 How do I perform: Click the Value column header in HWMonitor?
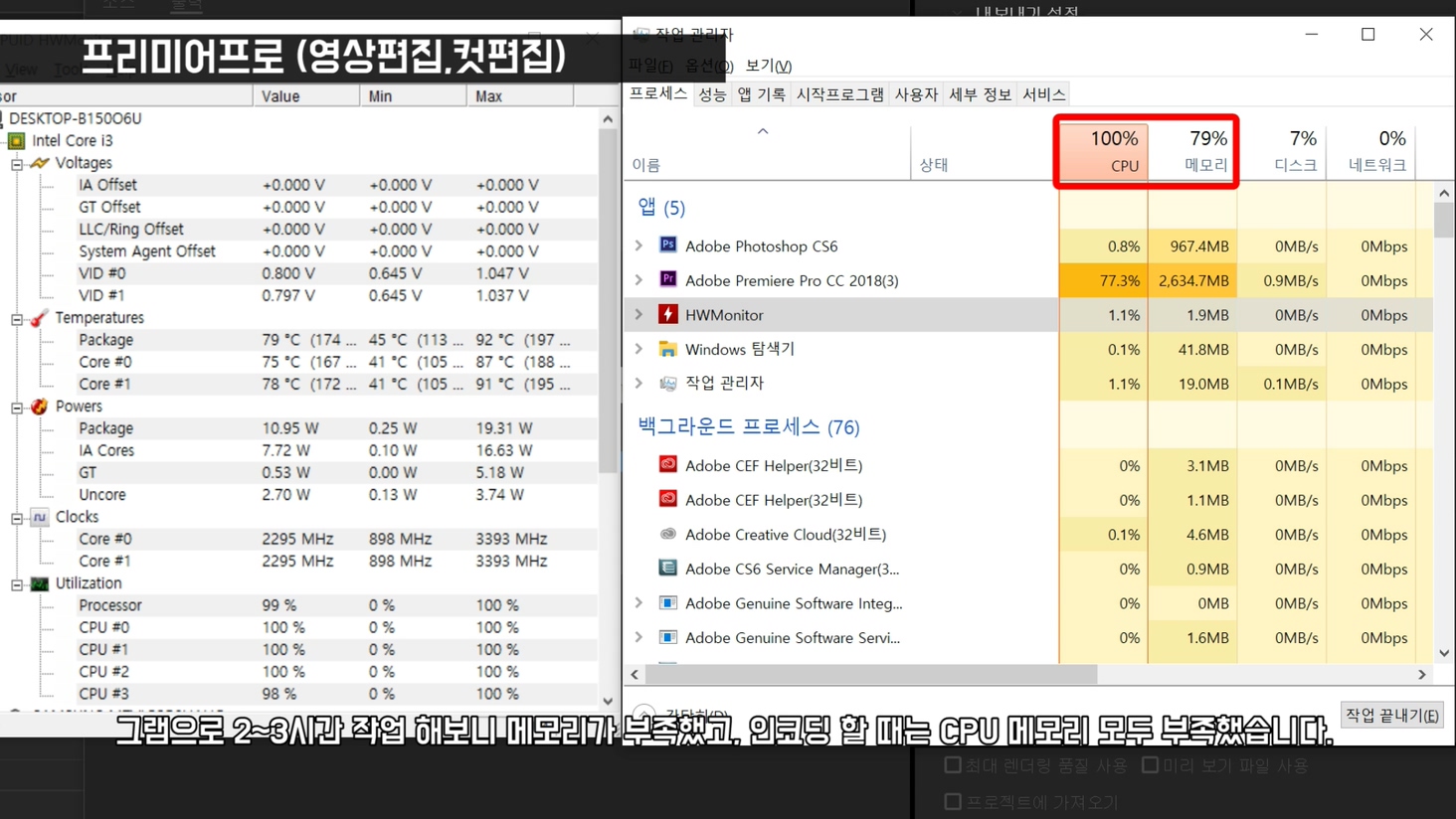[x=306, y=96]
